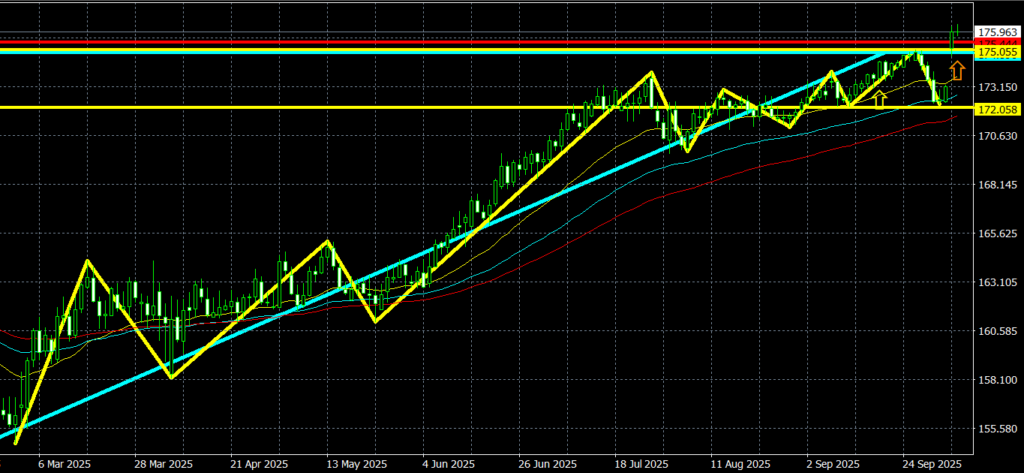Click the 160.585 value on the price axis
1024x473 pixels.
point(998,331)
